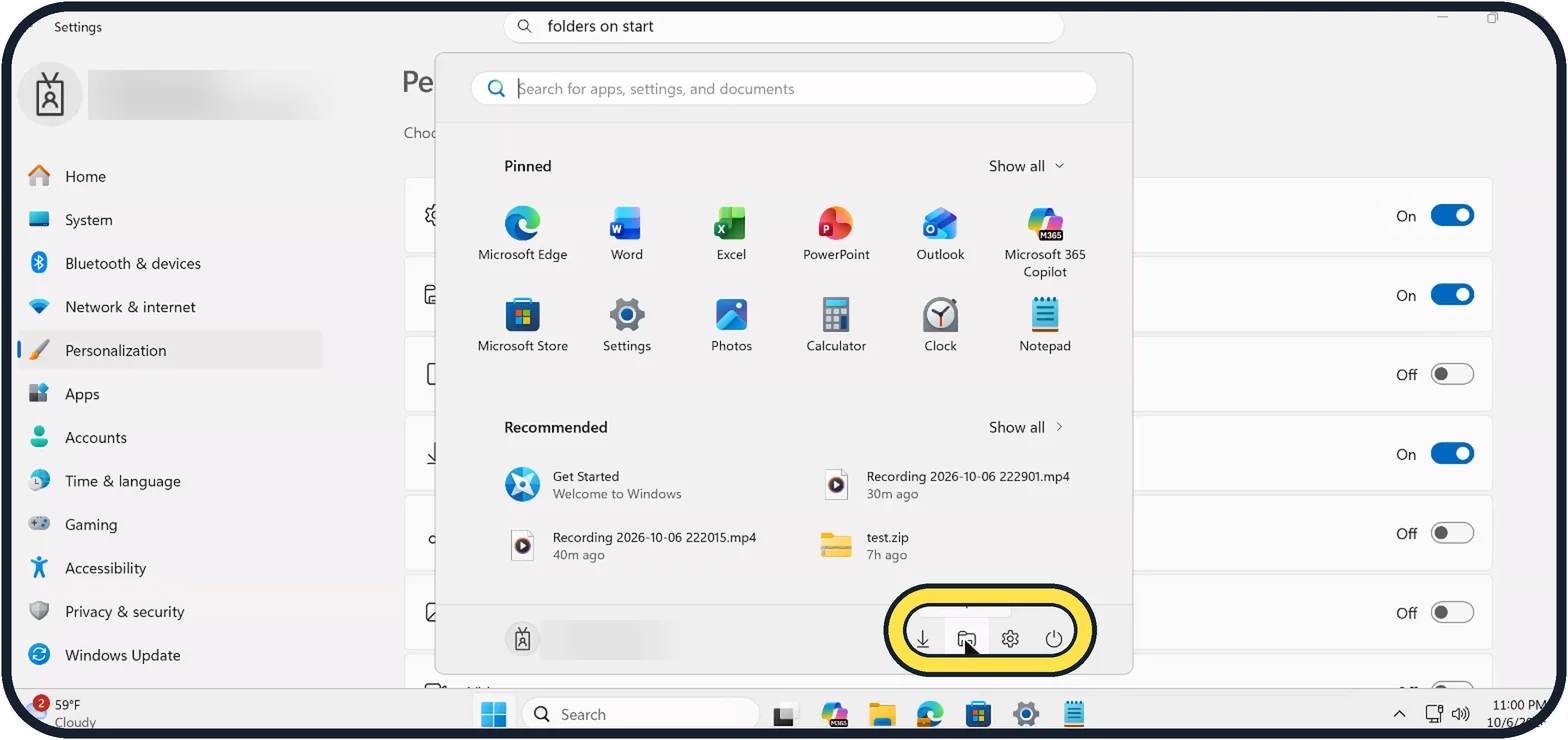Open Microsoft Store from pinned apps
The width and height of the screenshot is (1568, 740).
523,325
